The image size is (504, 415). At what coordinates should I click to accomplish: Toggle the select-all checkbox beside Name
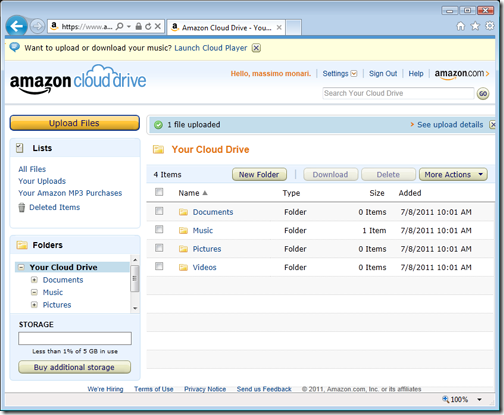(x=159, y=192)
